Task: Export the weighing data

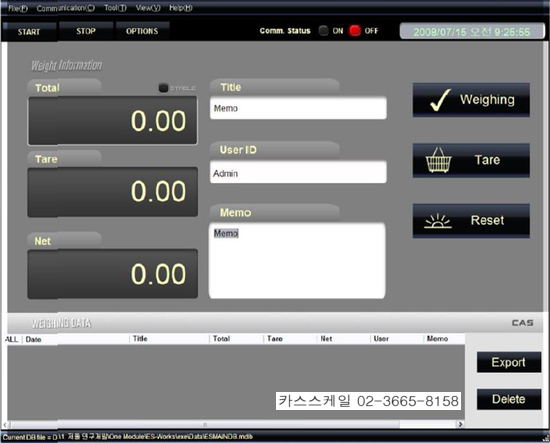Action: click(509, 362)
